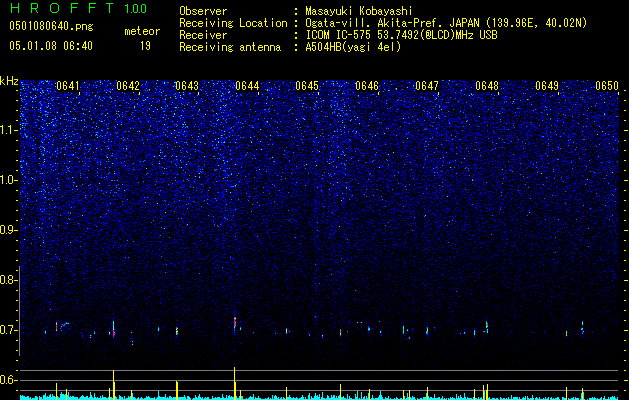Click the A504HB(yagi 4el) antenna text
The height and width of the screenshot is (400, 629).
[353, 47]
